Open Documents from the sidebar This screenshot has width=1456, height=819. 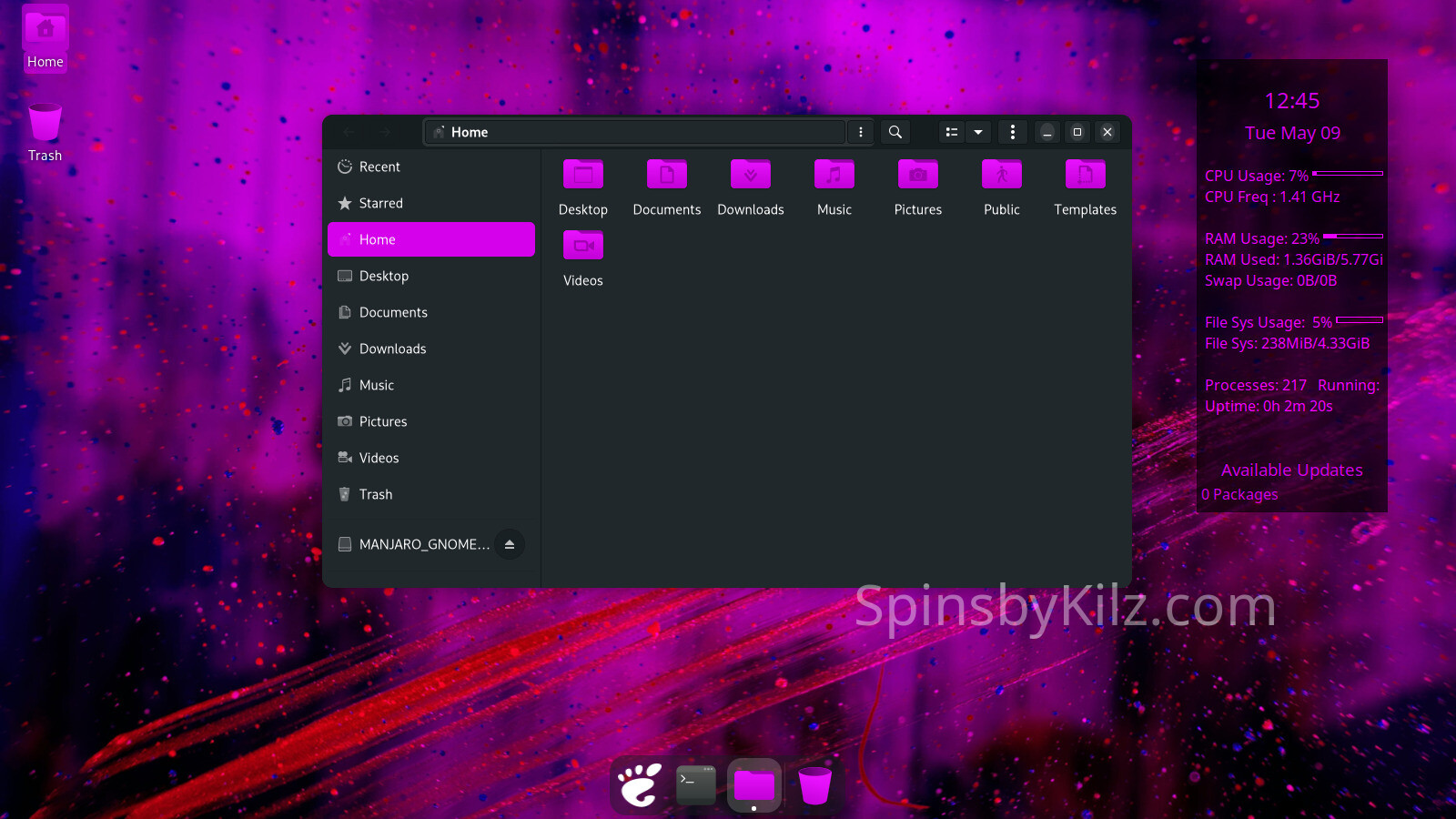coord(393,312)
